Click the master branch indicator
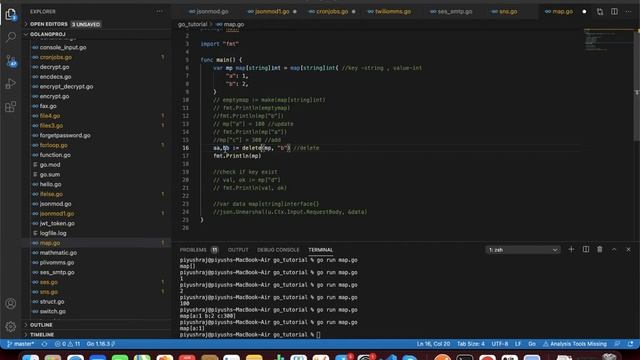The image size is (640, 360). point(21,344)
